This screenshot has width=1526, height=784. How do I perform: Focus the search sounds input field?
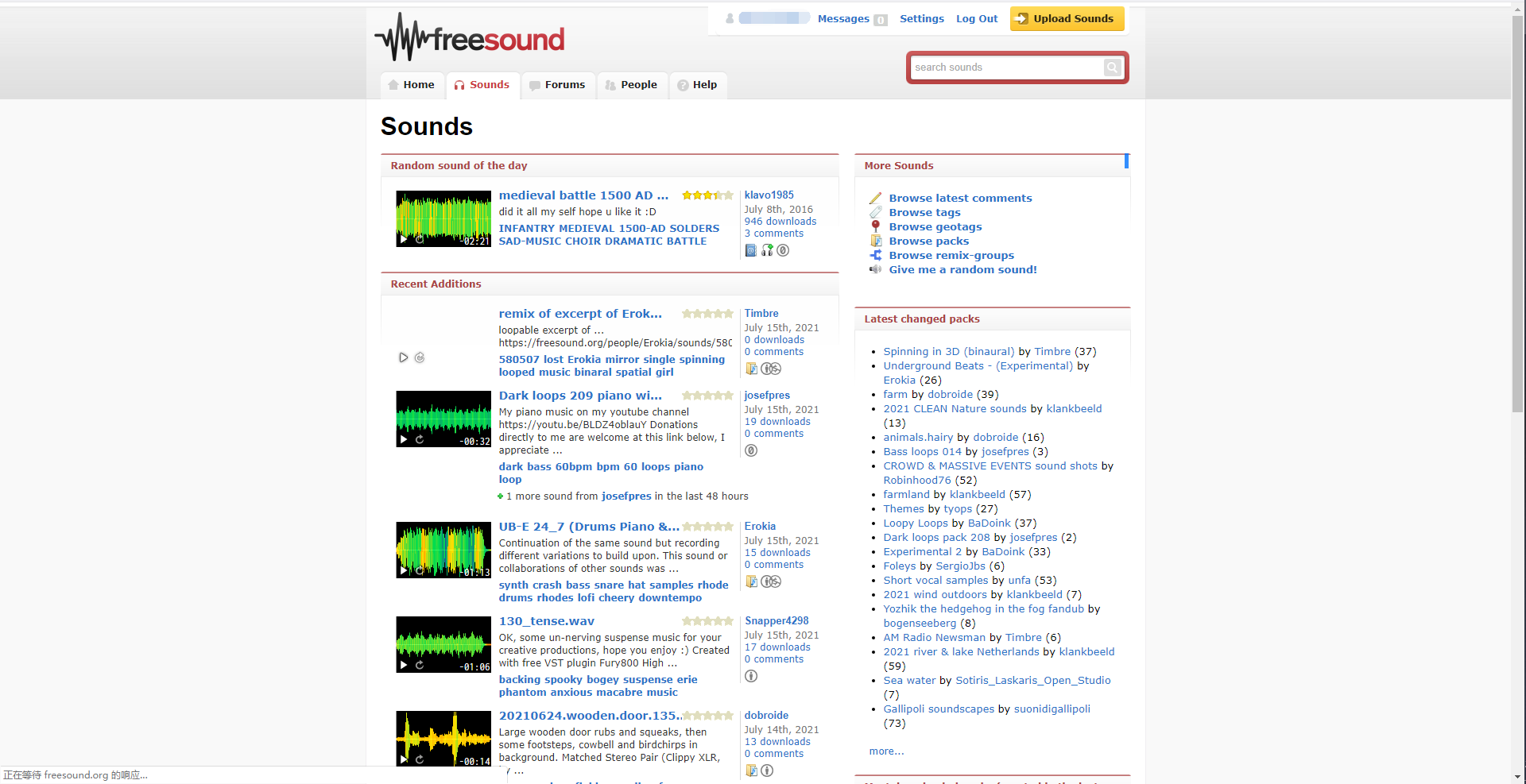point(1007,68)
